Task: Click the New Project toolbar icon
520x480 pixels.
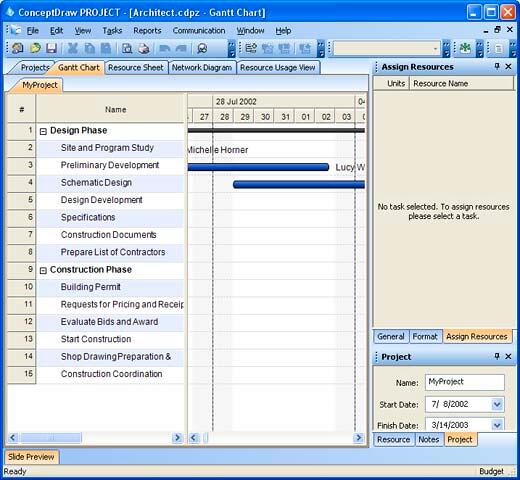Action: coord(17,48)
